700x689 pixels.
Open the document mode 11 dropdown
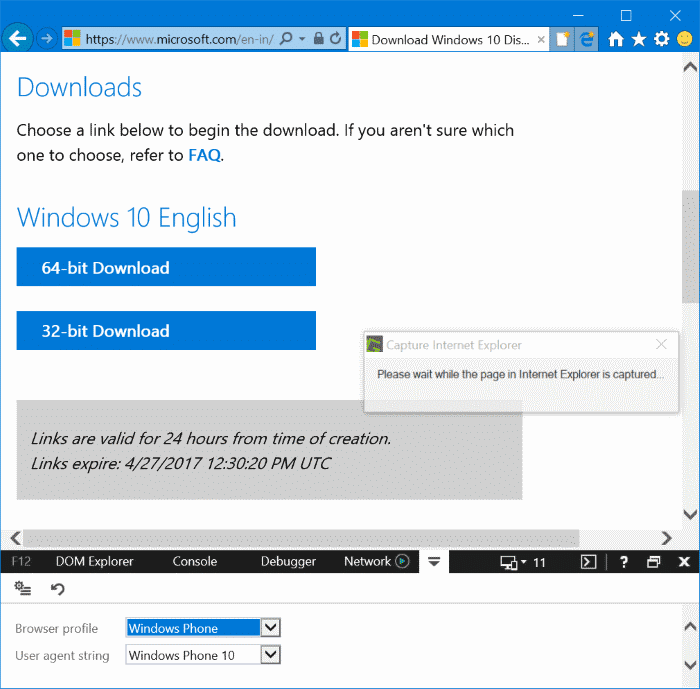pos(522,562)
